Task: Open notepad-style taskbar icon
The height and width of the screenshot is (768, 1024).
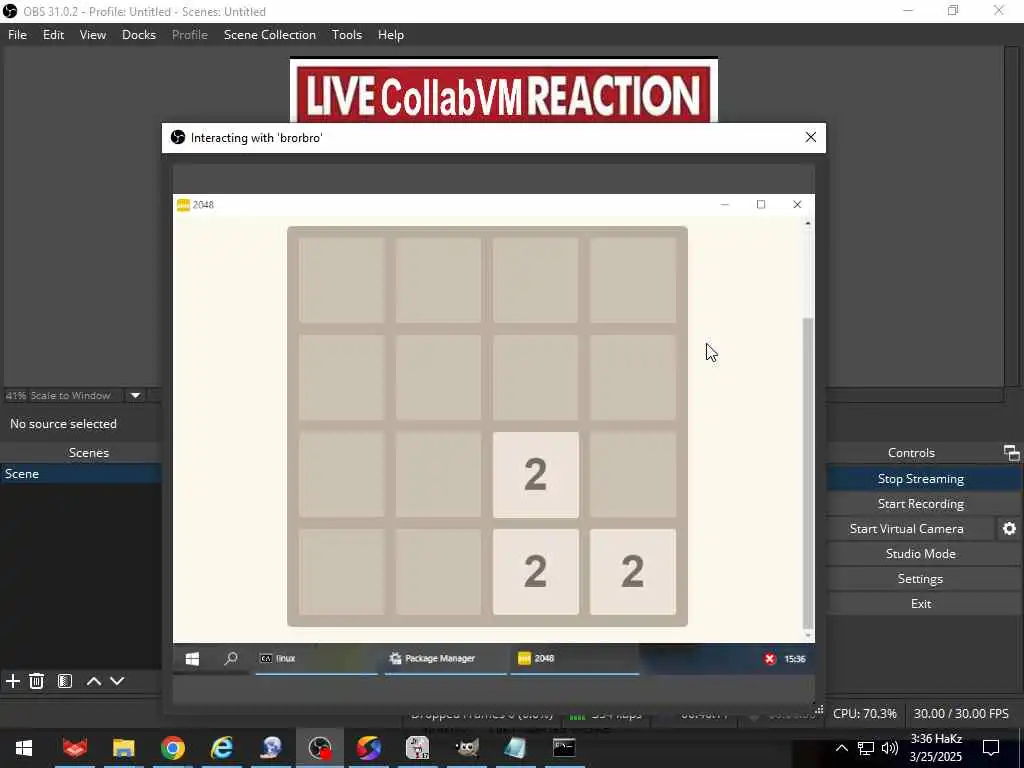Action: coord(515,748)
